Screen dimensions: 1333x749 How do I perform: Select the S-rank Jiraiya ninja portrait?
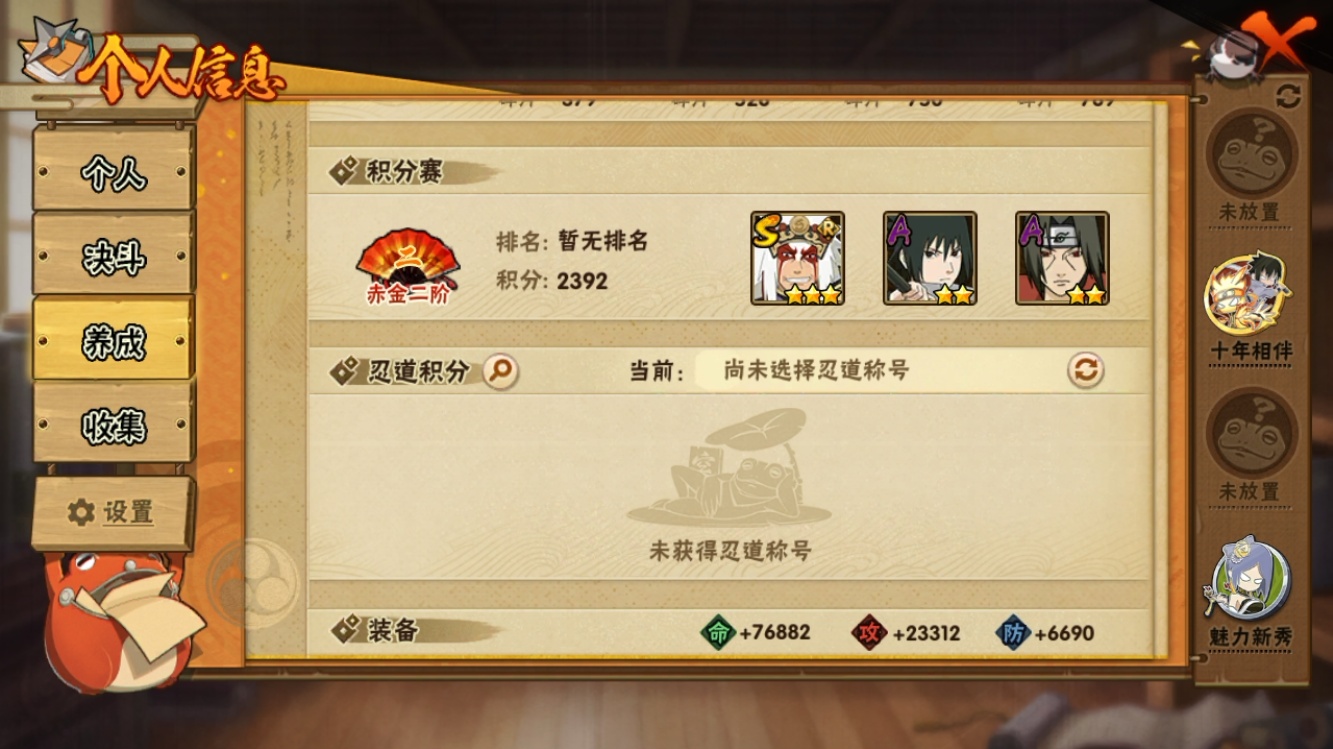pos(797,258)
